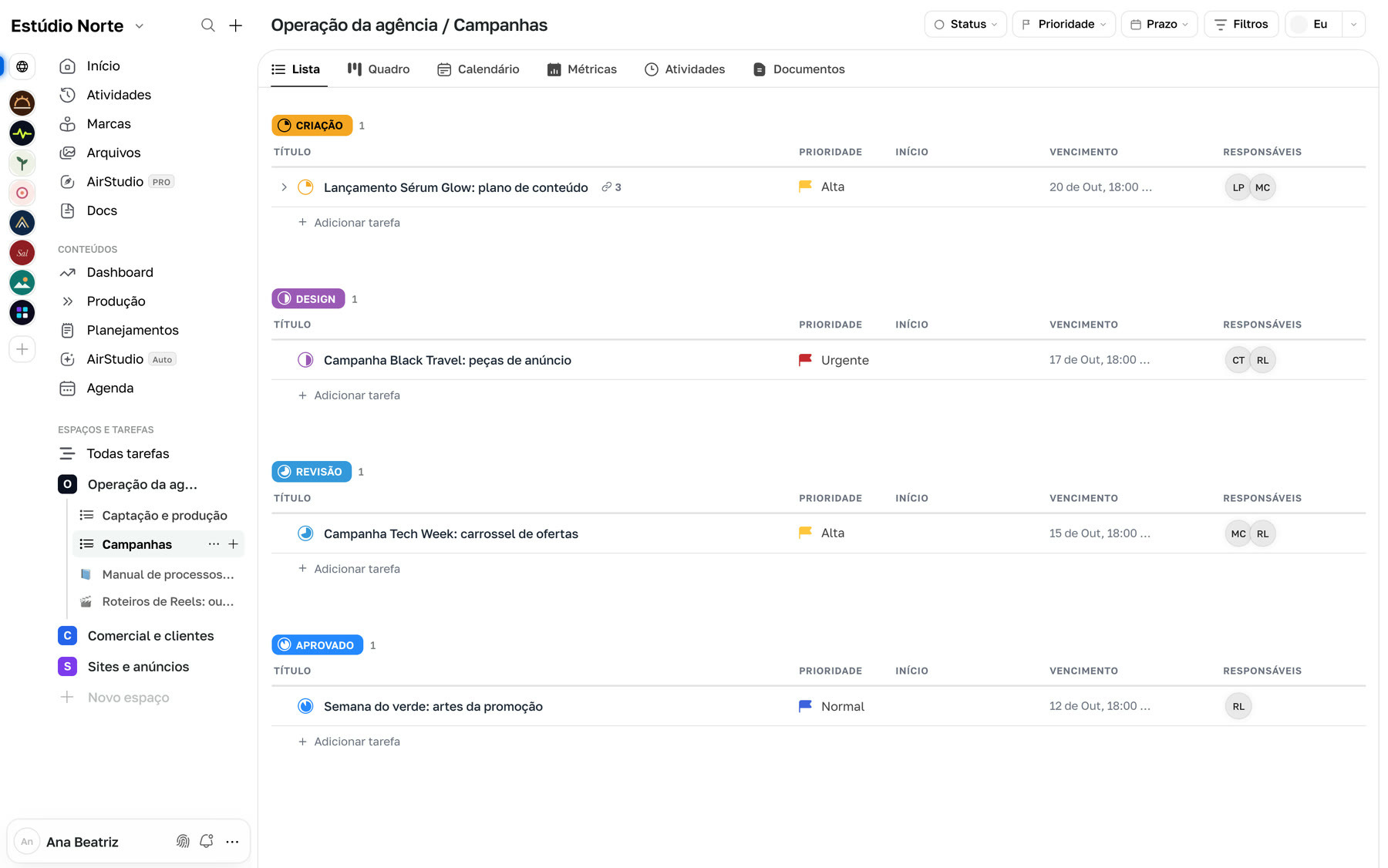Screen dimensions: 1388x868
Task: Open the Status filter dropdown
Action: coord(965,25)
